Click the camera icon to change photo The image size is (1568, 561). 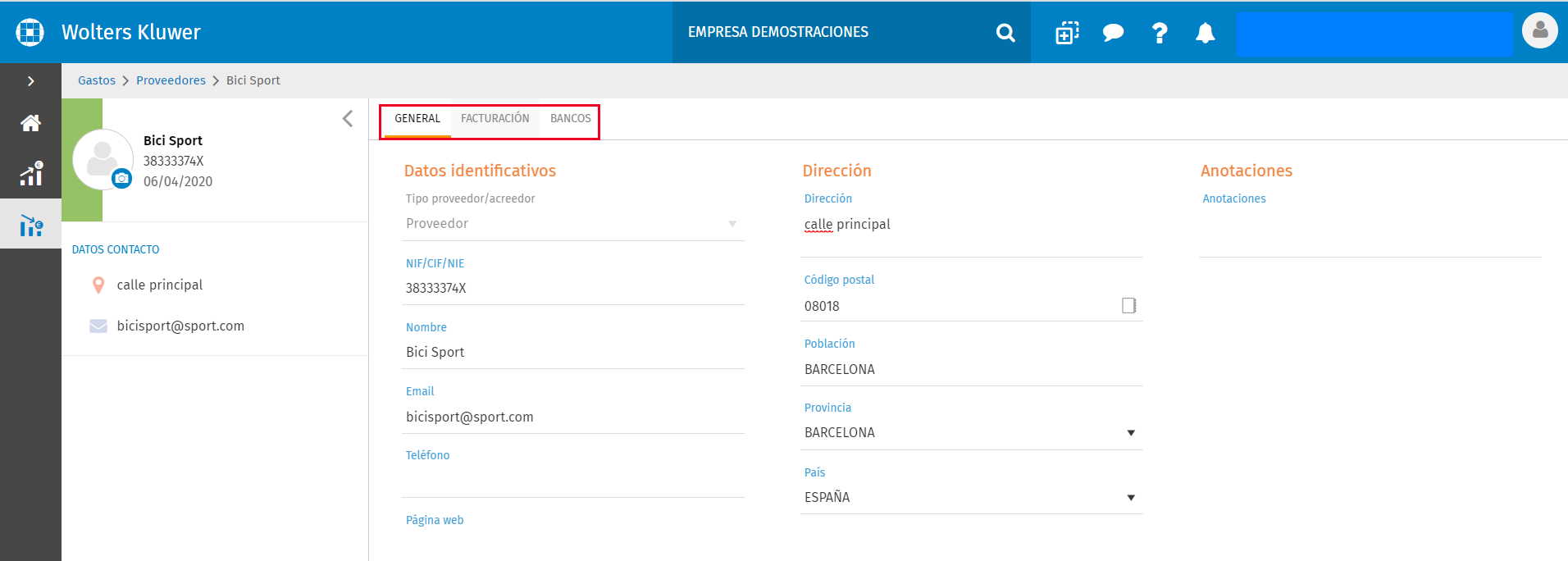(x=122, y=178)
